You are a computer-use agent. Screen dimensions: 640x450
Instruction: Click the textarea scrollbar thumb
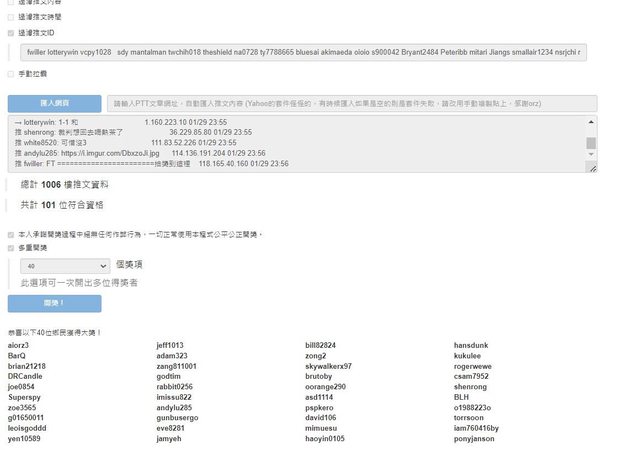pos(591,143)
